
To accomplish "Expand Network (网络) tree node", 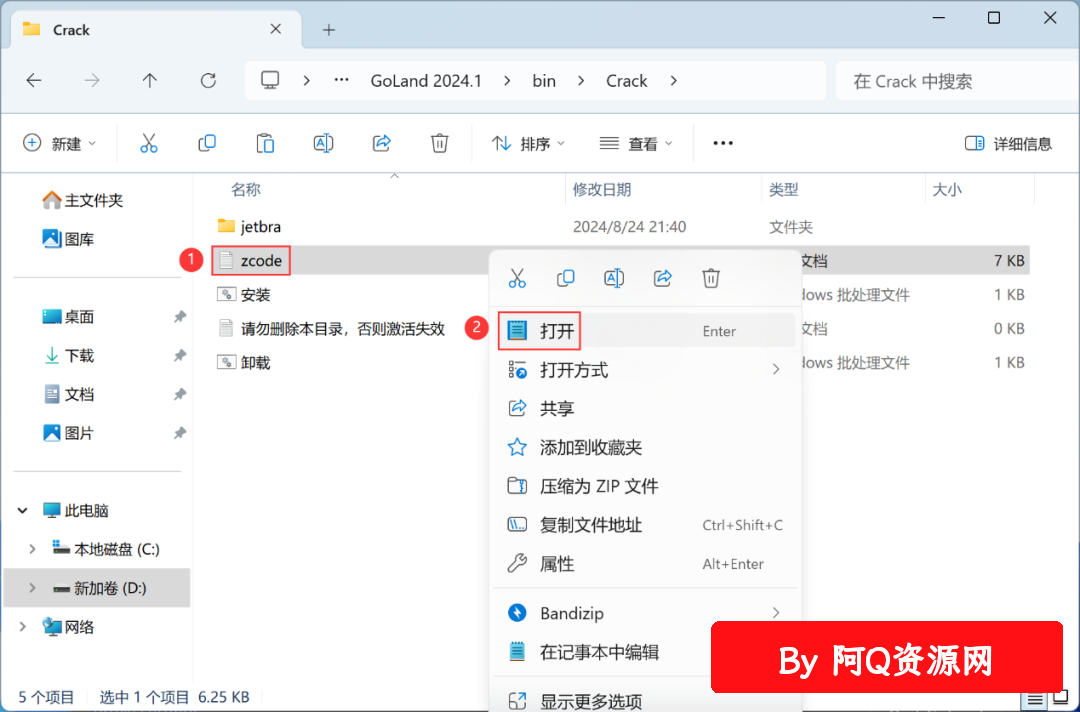I will (x=23, y=627).
